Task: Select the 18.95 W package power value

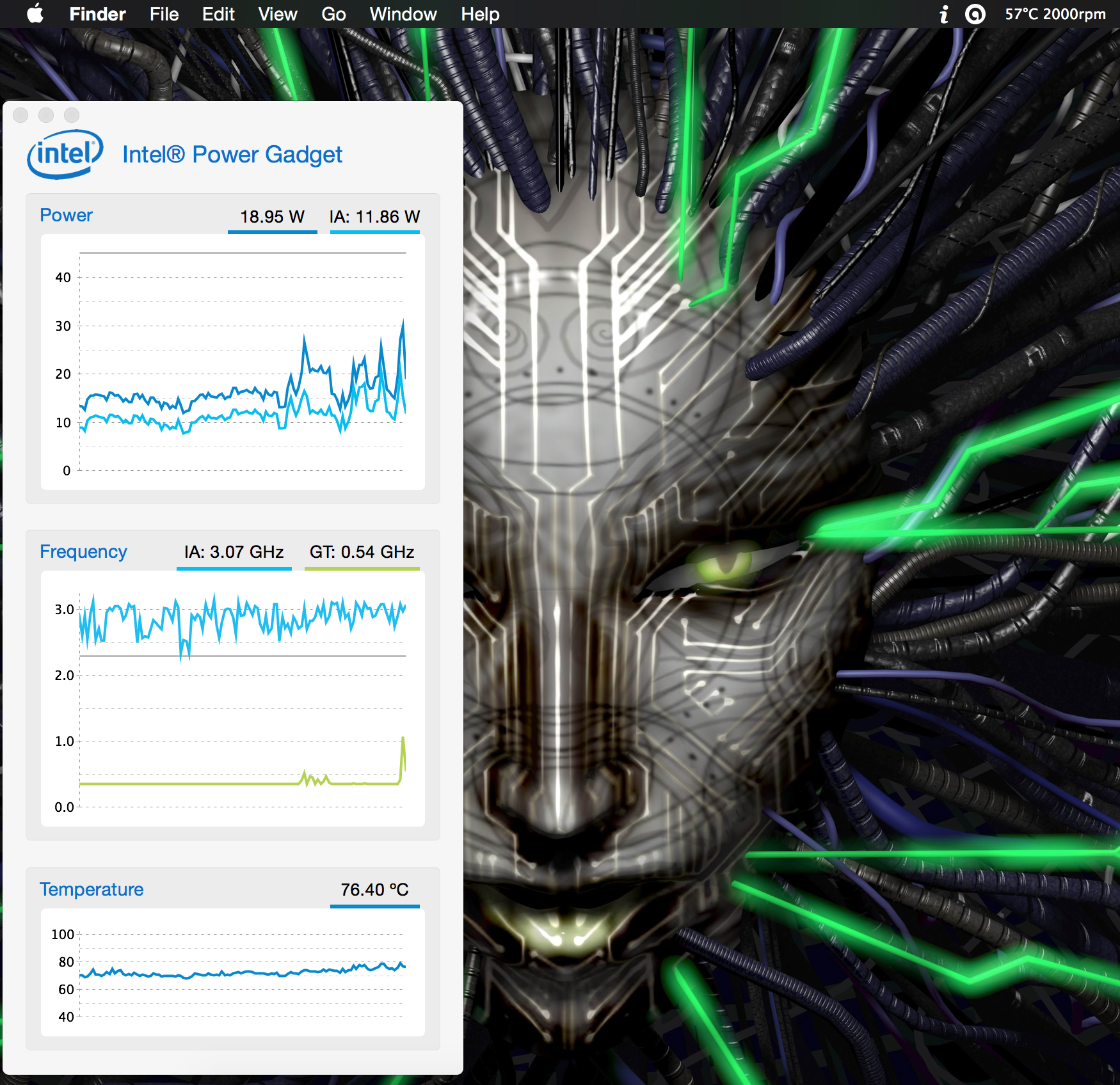Action: click(x=273, y=218)
